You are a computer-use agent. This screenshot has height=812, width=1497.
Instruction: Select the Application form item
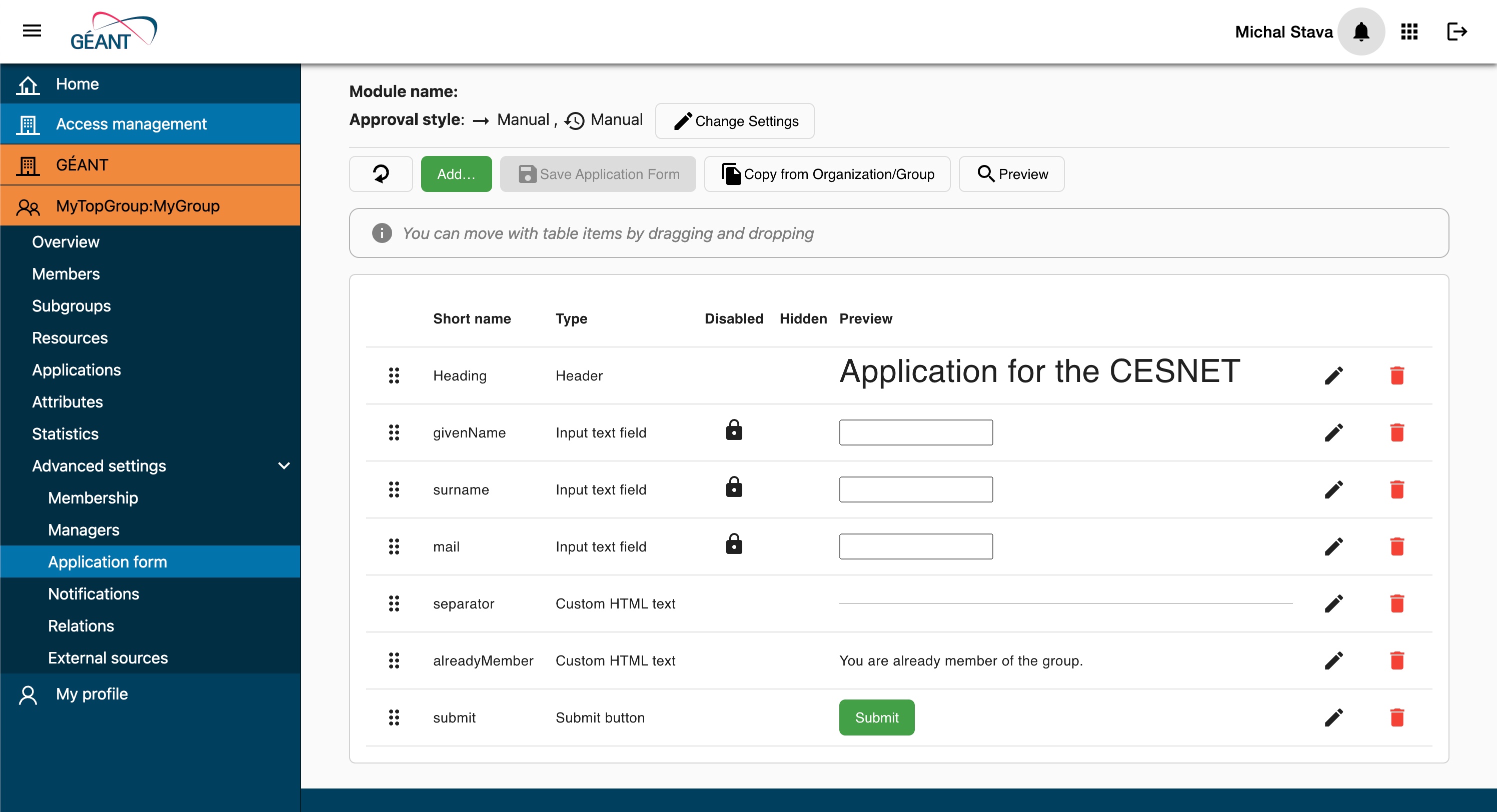151,561
